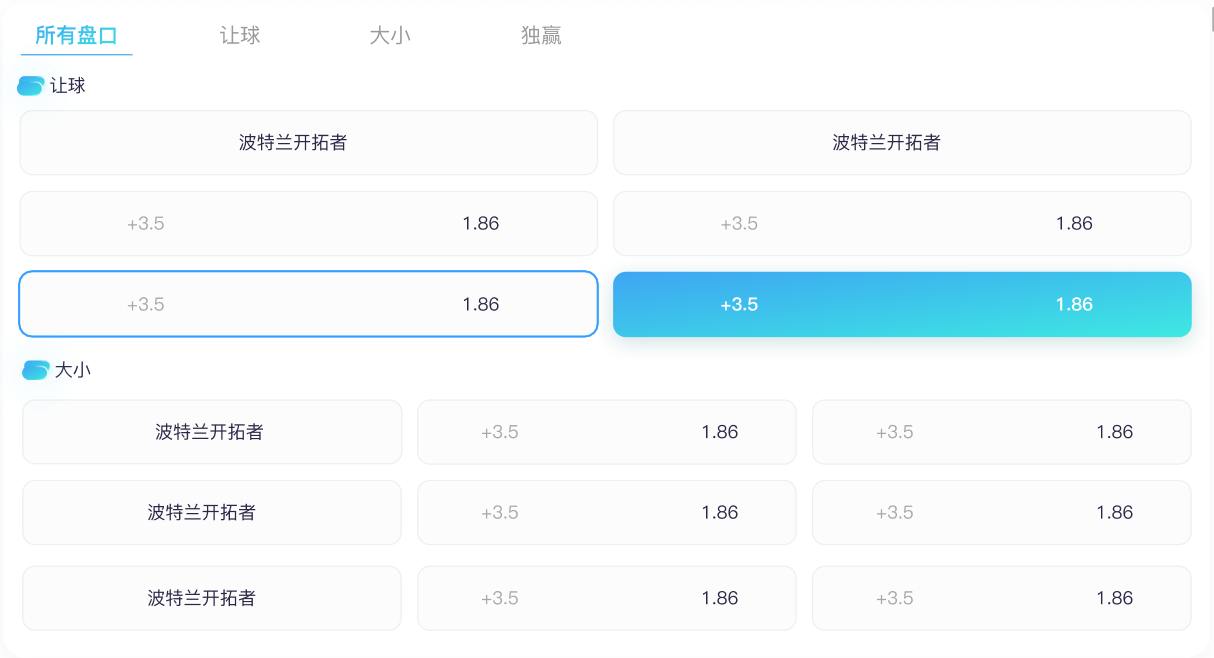This screenshot has width=1214, height=658.
Task: Click left 波特兰开拓者 header in 让球 section
Action: pyautogui.click(x=308, y=142)
